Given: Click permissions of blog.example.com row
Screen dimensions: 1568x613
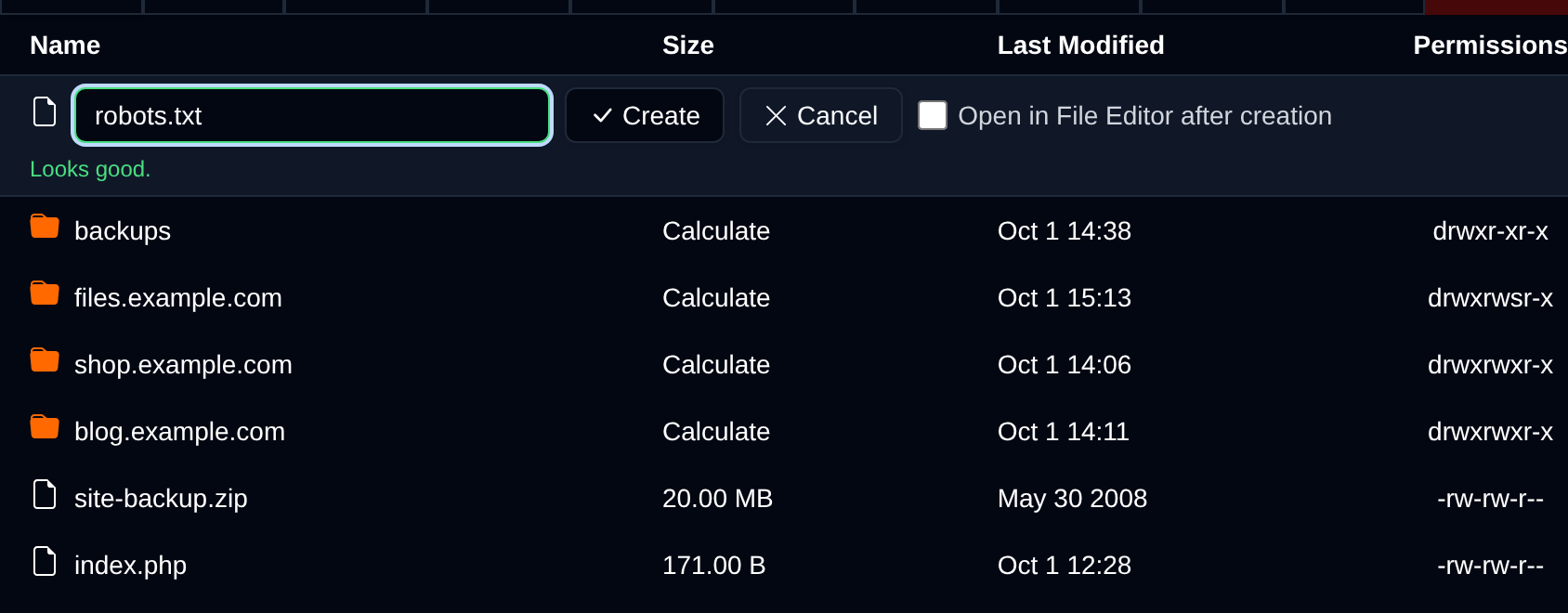Looking at the screenshot, I should click(x=1490, y=432).
